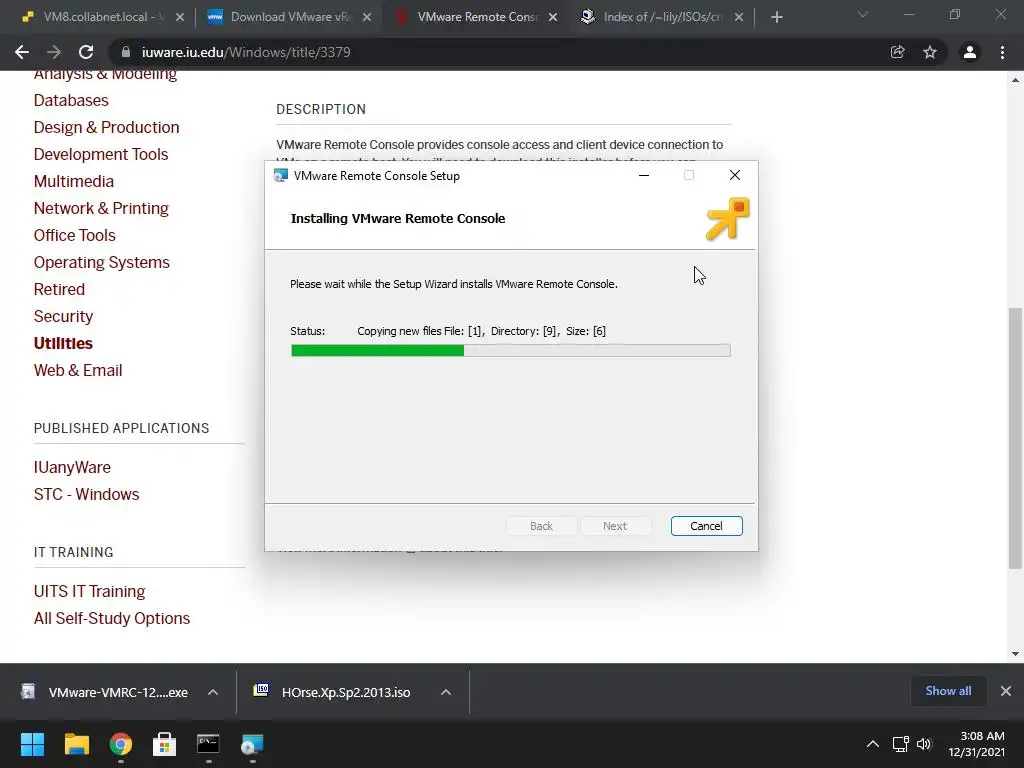The image size is (1024, 768).
Task: Open All Self-Study Options link
Action: pos(112,618)
